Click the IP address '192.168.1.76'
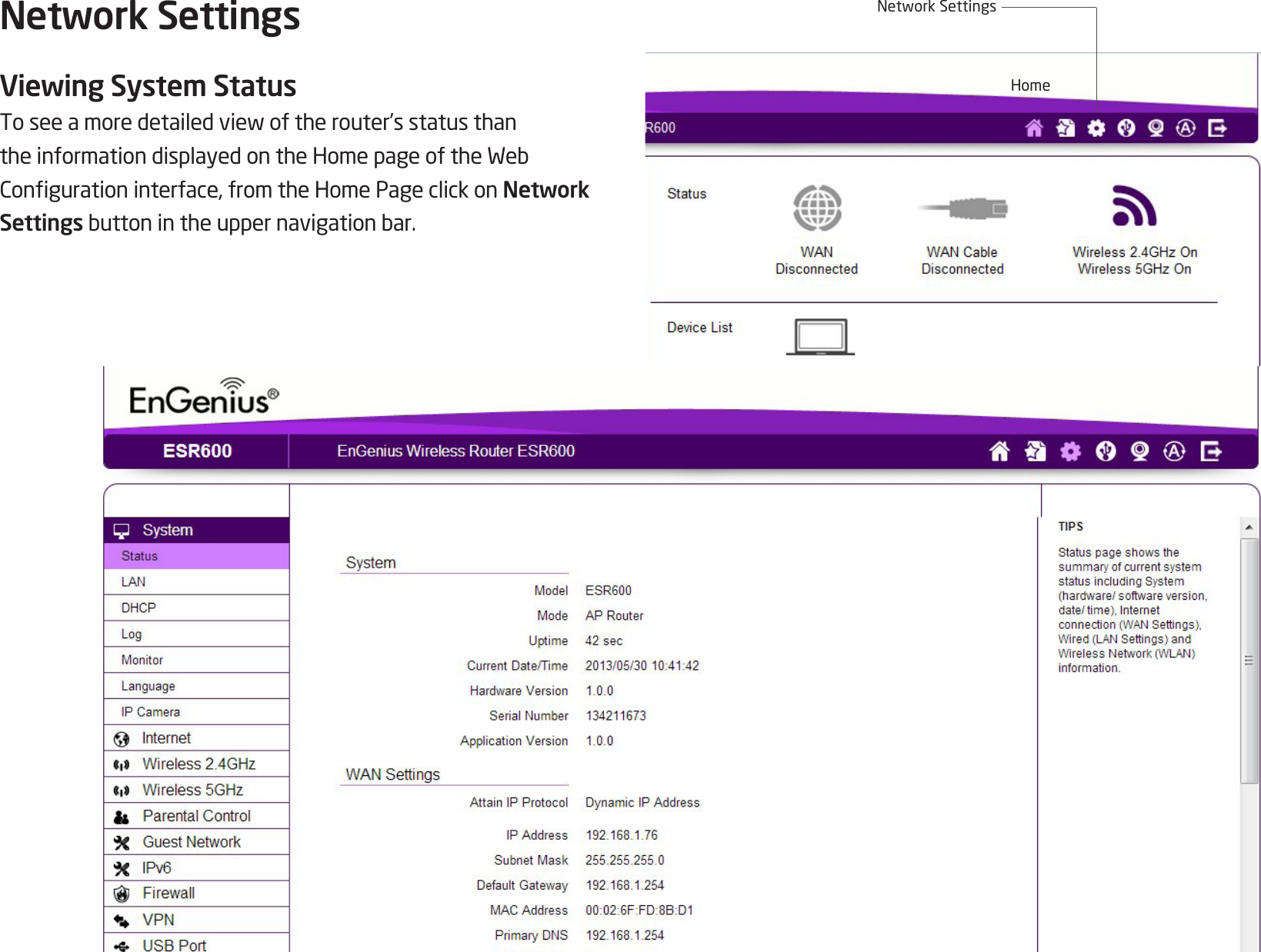The width and height of the screenshot is (1261, 952). 622,835
